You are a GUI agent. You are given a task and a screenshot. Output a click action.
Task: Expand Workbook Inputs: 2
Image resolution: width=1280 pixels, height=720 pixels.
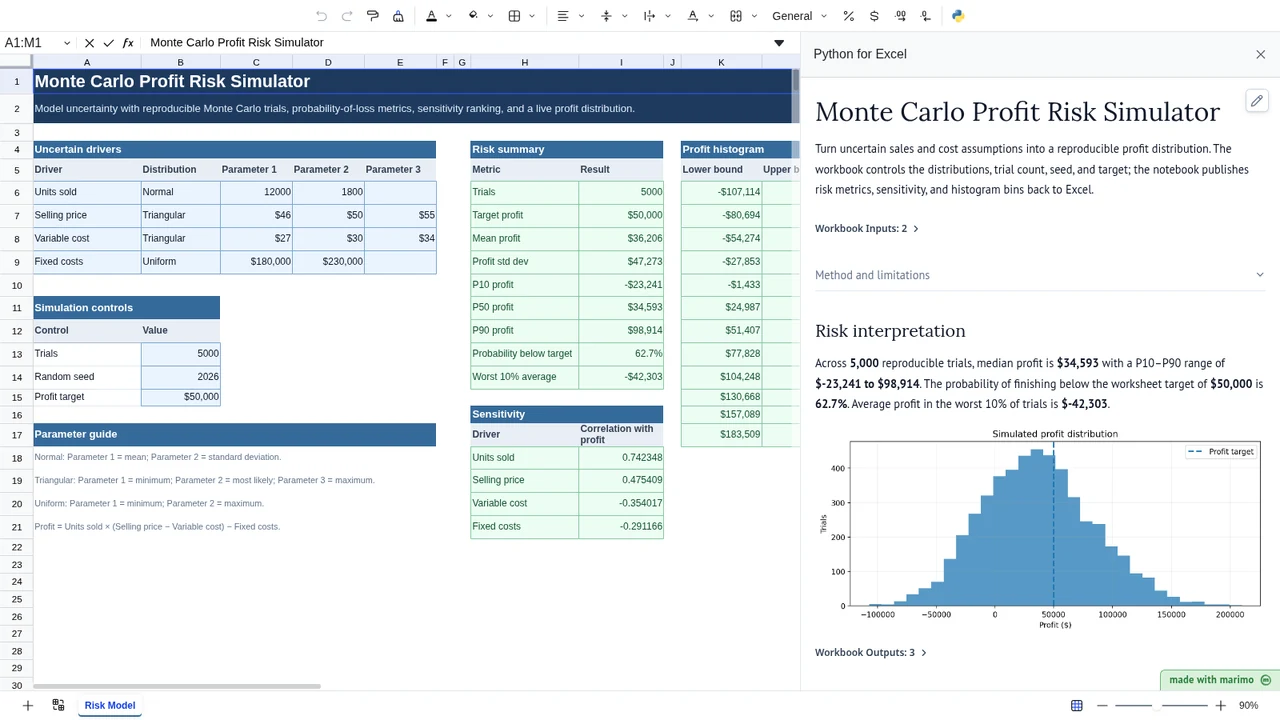coord(866,228)
